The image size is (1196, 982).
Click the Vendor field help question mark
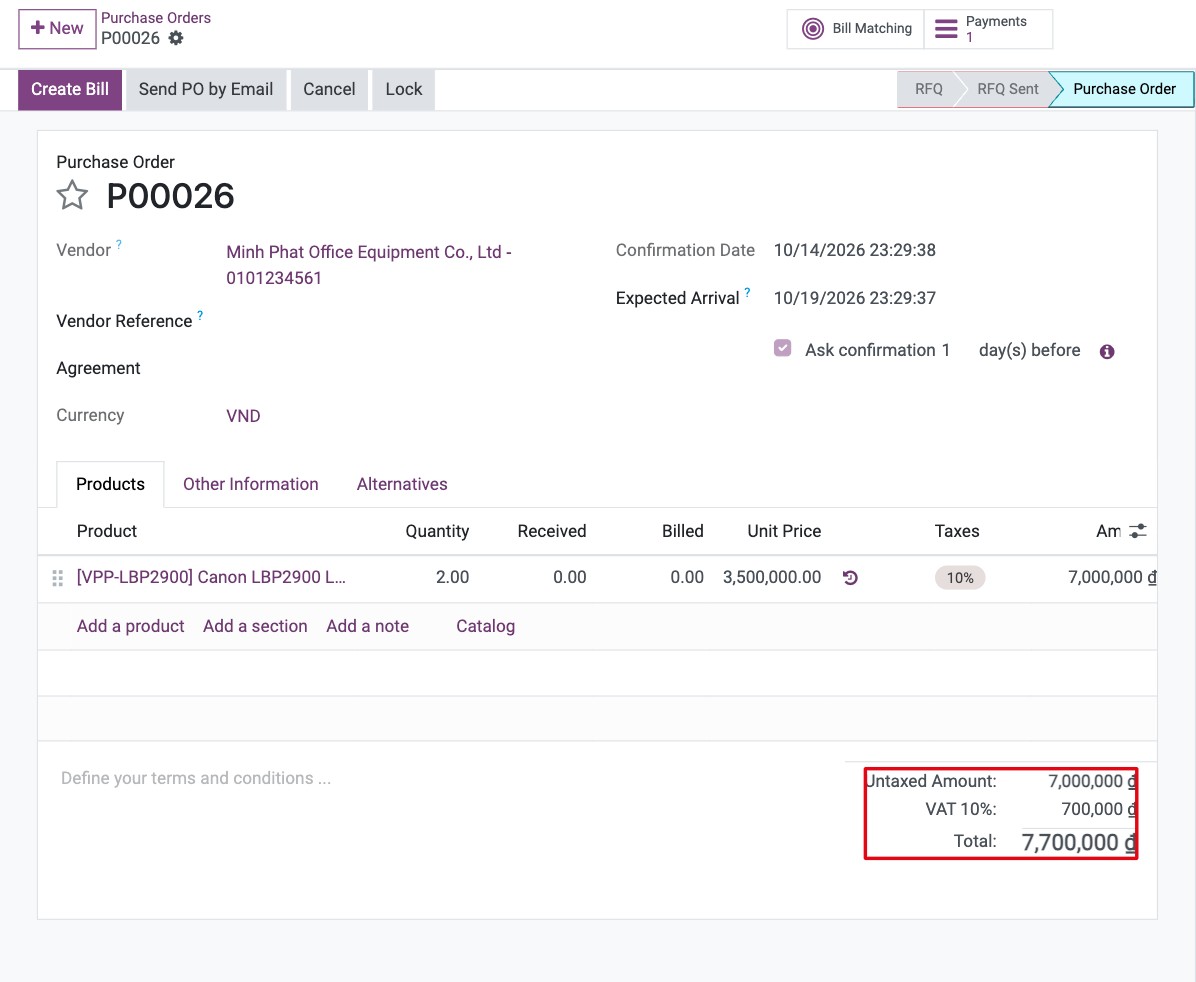[119, 244]
